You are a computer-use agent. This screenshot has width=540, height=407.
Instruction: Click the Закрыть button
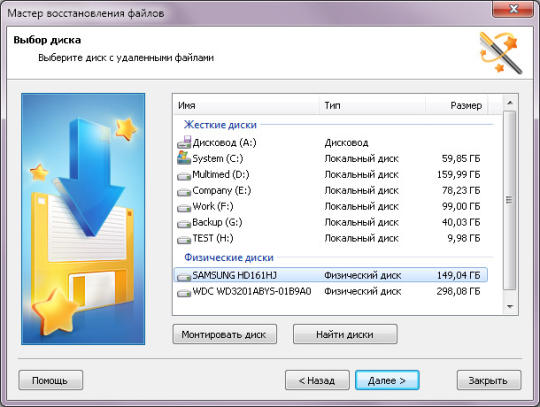tap(489, 380)
